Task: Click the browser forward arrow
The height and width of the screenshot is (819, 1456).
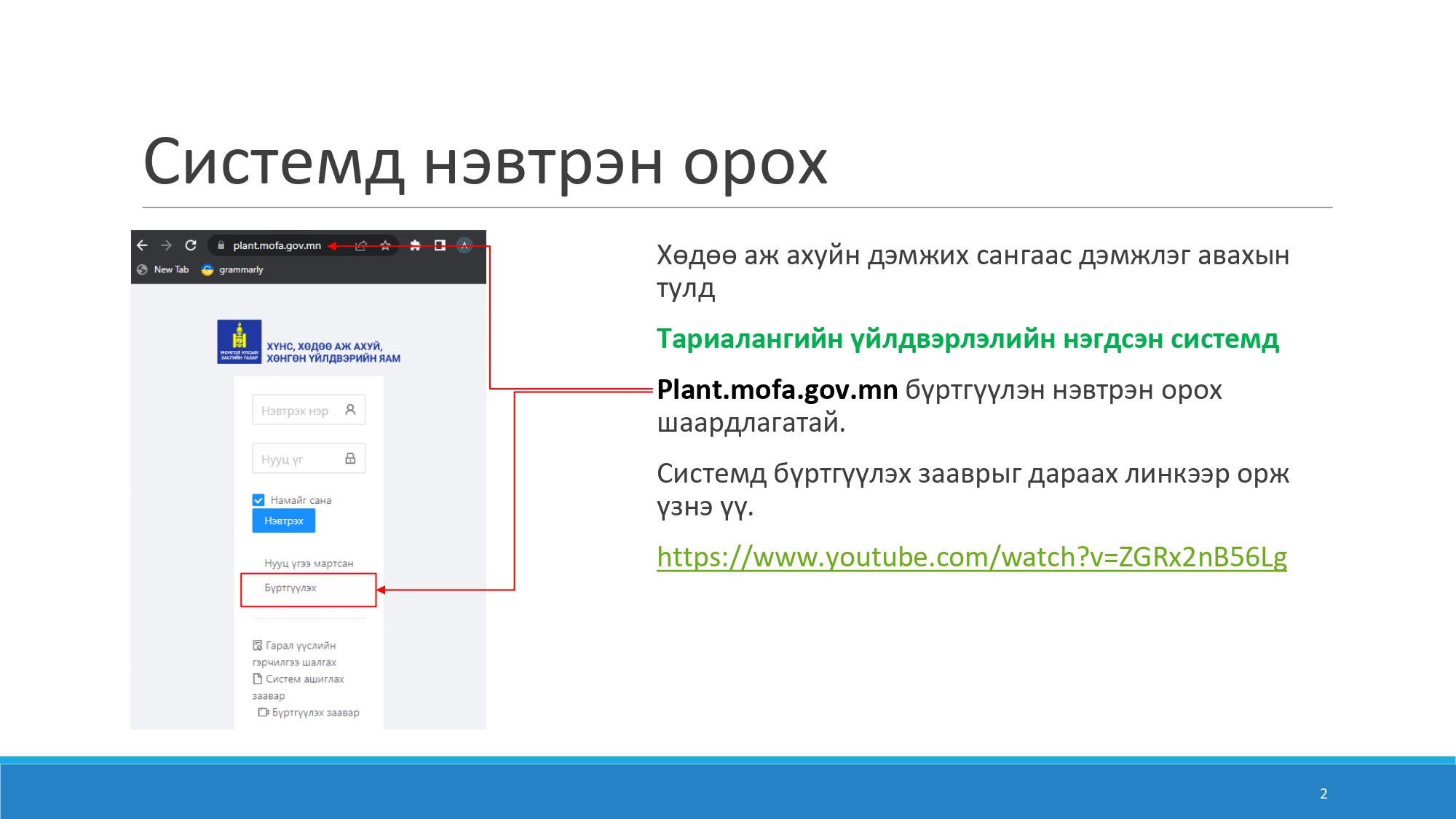Action: pos(166,245)
